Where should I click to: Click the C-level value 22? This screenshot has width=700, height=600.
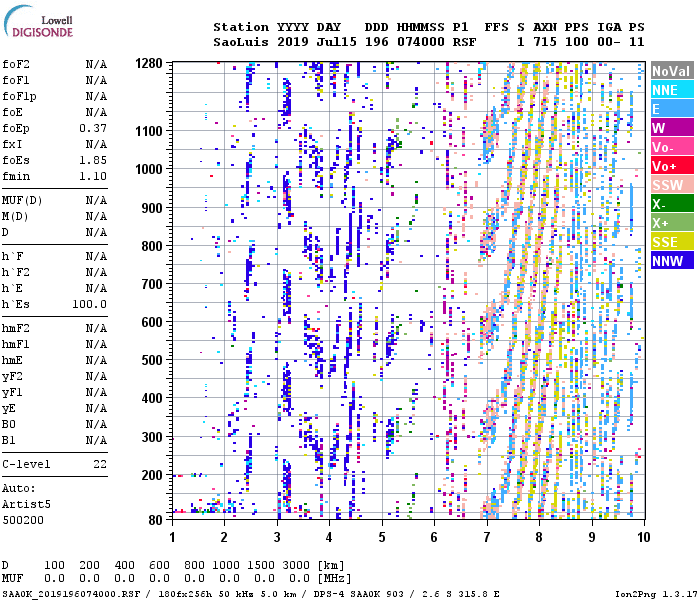pyautogui.click(x=100, y=465)
